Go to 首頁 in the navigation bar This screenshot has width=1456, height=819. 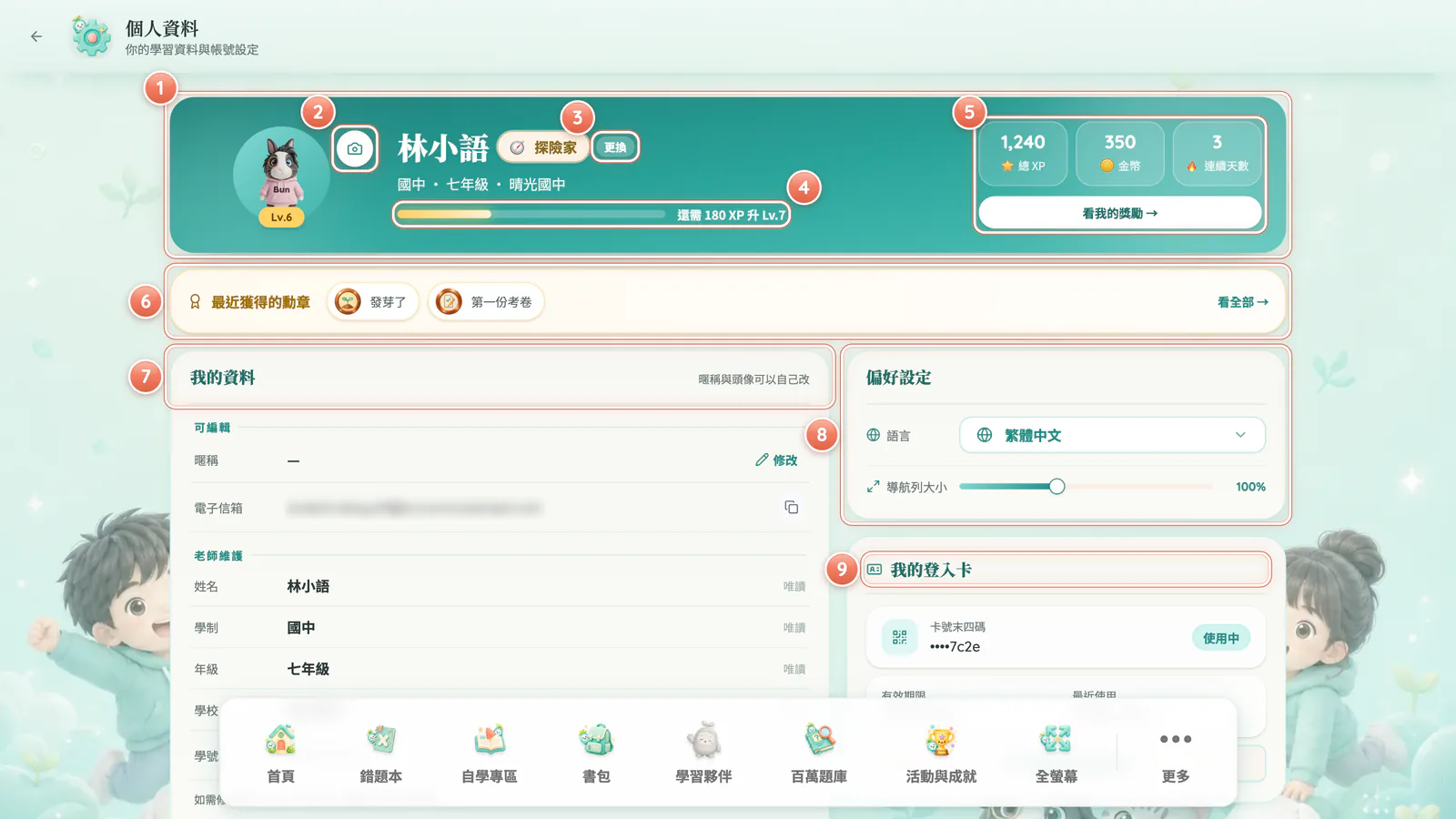point(280,753)
